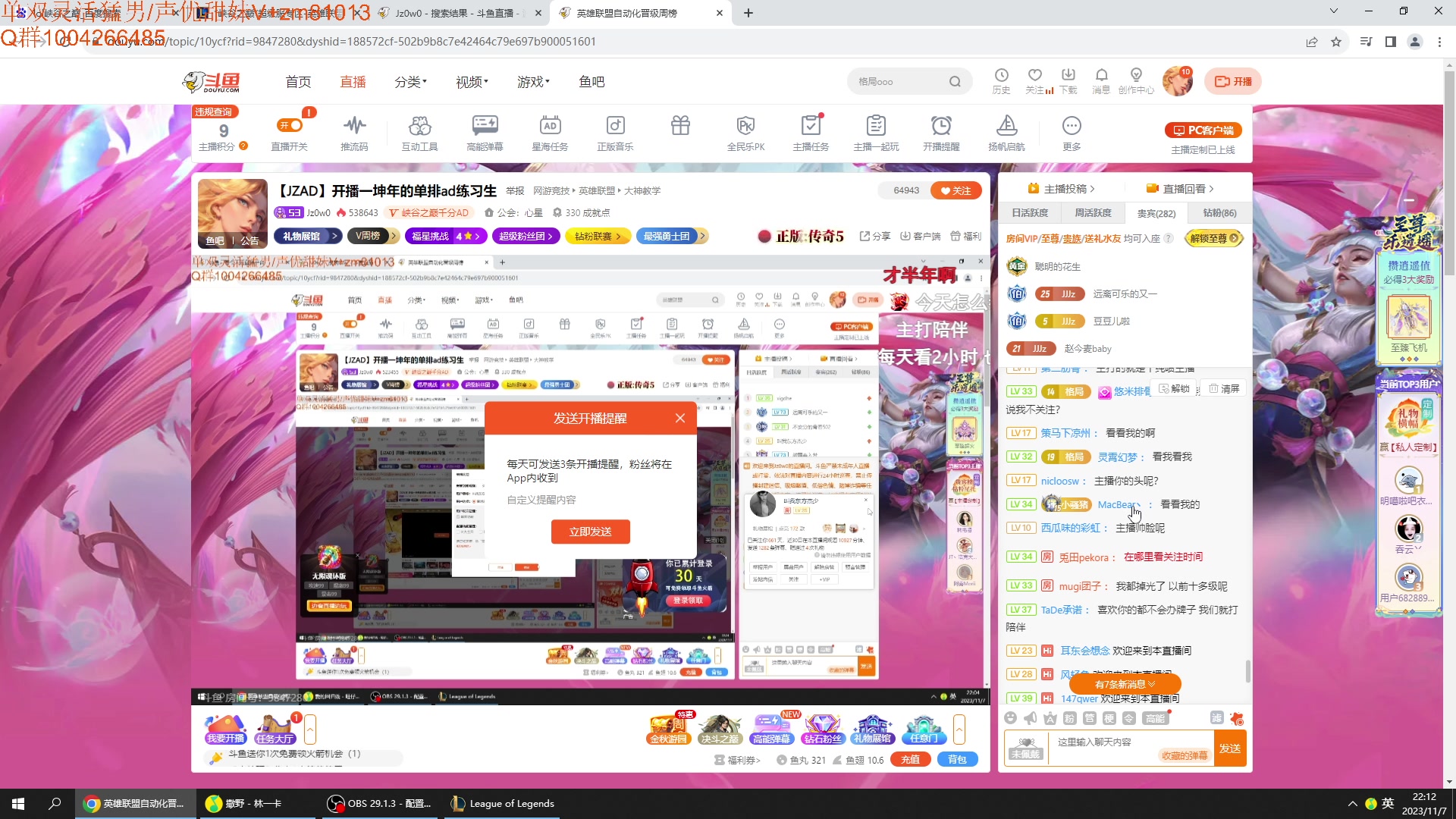Open the 推流码 stream key tool
This screenshot has width=1456, height=819.
tap(354, 132)
